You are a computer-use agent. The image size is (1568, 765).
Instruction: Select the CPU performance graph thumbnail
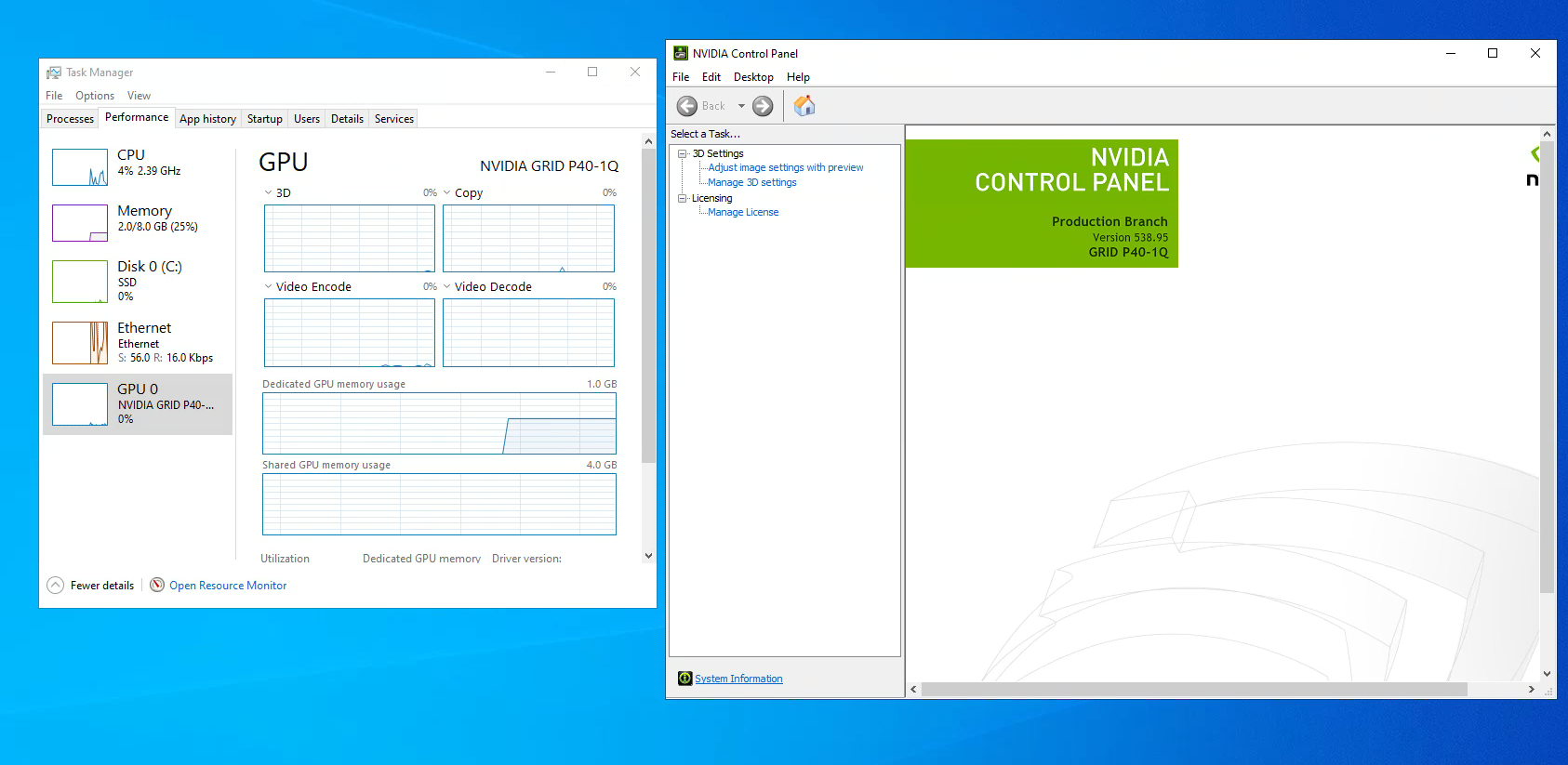(x=80, y=167)
